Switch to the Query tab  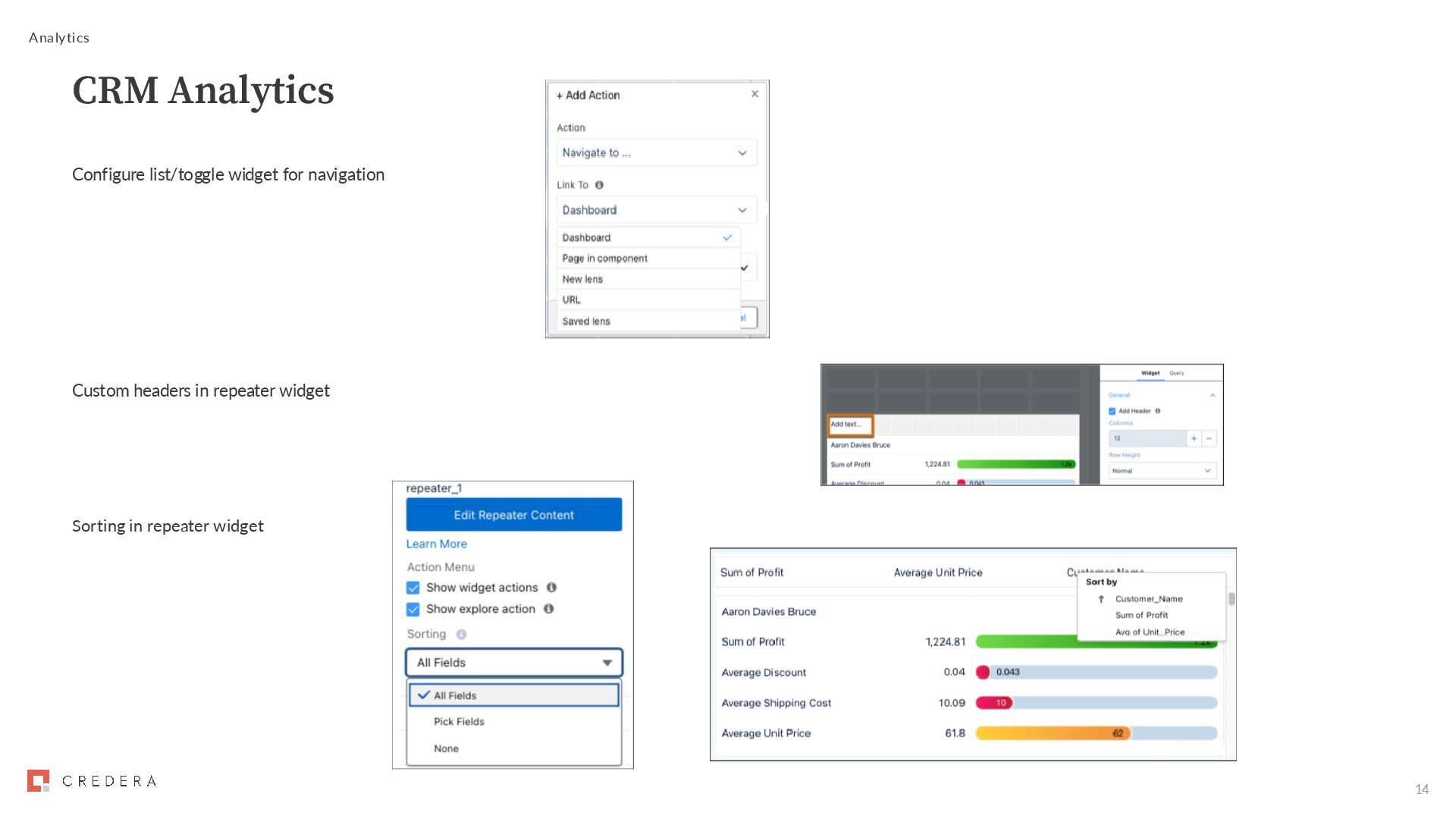1176,373
